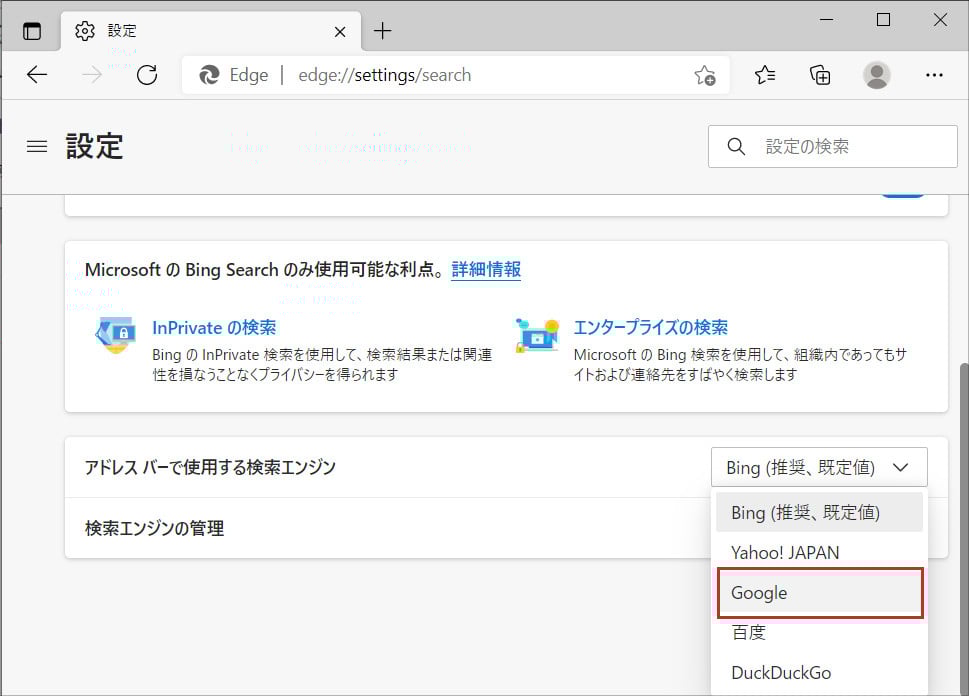This screenshot has width=969, height=696.
Task: Add this page to favorites star icon
Action: [x=705, y=75]
